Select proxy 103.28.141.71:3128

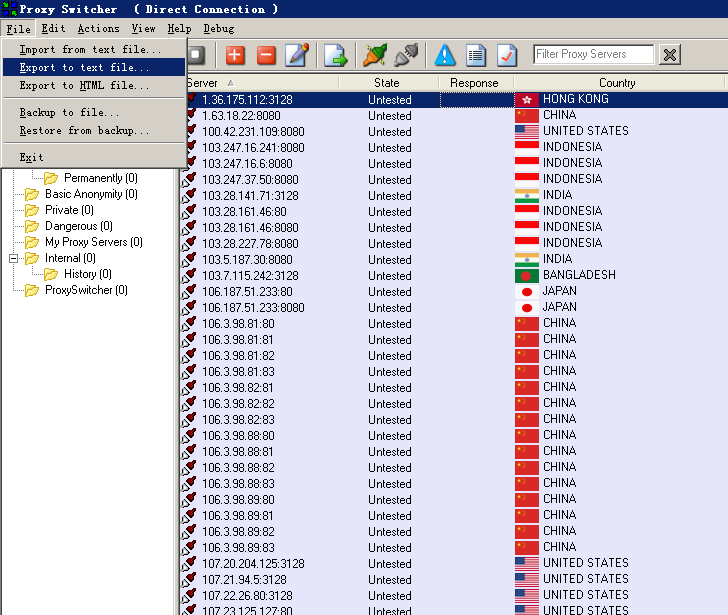[x=250, y=196]
